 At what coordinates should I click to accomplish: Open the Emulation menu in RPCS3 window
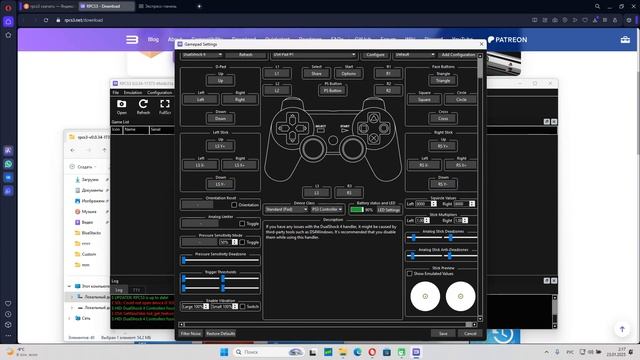point(133,93)
